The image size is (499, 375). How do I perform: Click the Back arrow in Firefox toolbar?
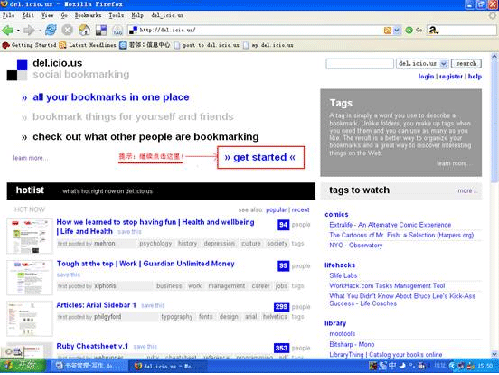(8, 30)
